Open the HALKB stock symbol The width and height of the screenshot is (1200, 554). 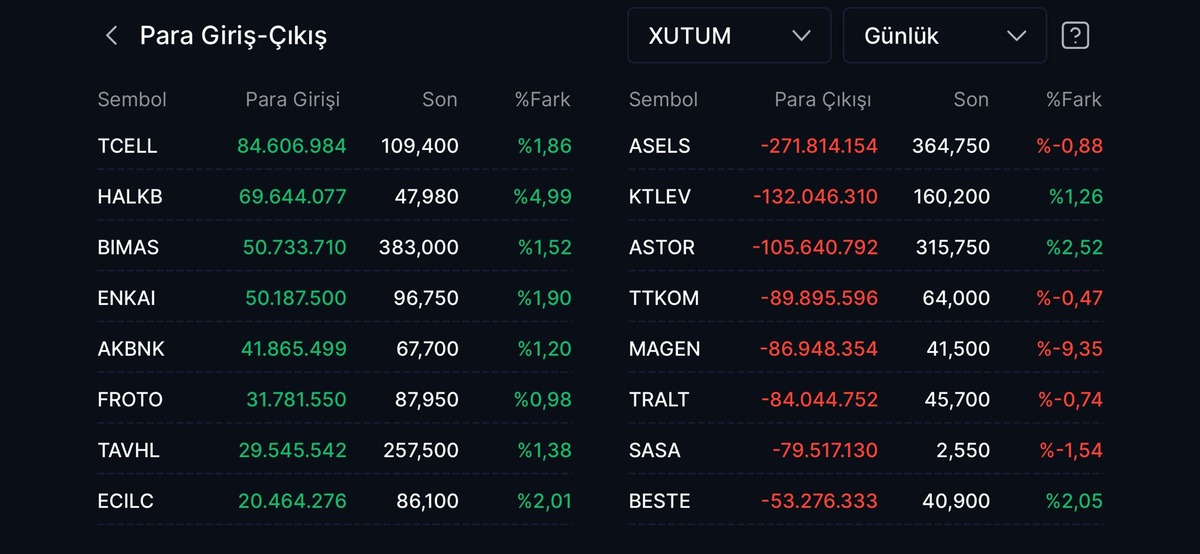pos(130,197)
